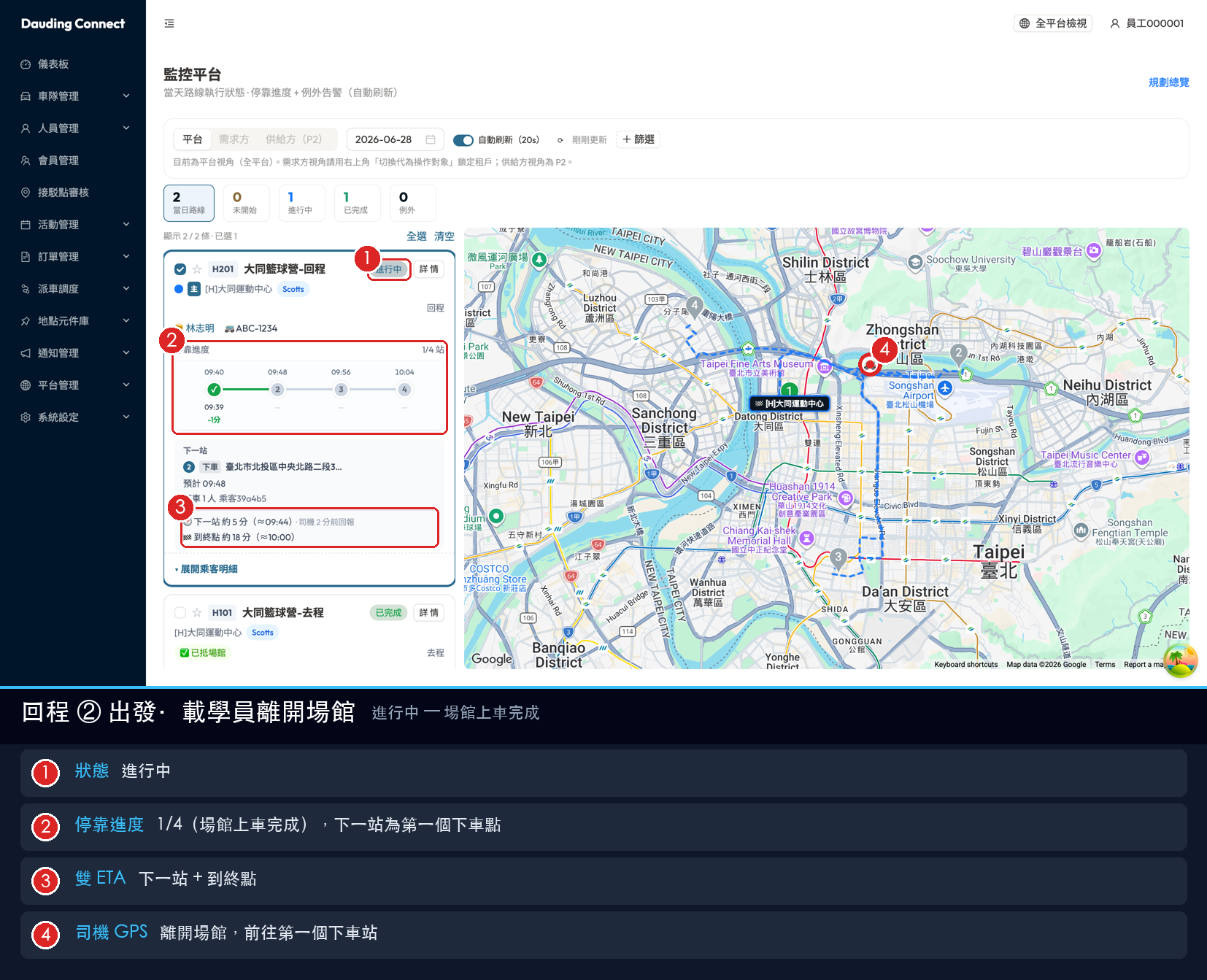The height and width of the screenshot is (980, 1207).
Task: Click the completed stop 1 progress marker
Action: pos(214,390)
